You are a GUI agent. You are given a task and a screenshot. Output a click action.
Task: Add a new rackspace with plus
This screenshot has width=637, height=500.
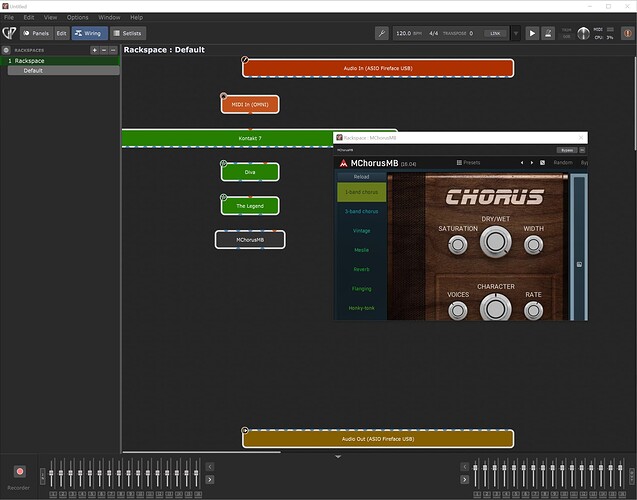94,50
